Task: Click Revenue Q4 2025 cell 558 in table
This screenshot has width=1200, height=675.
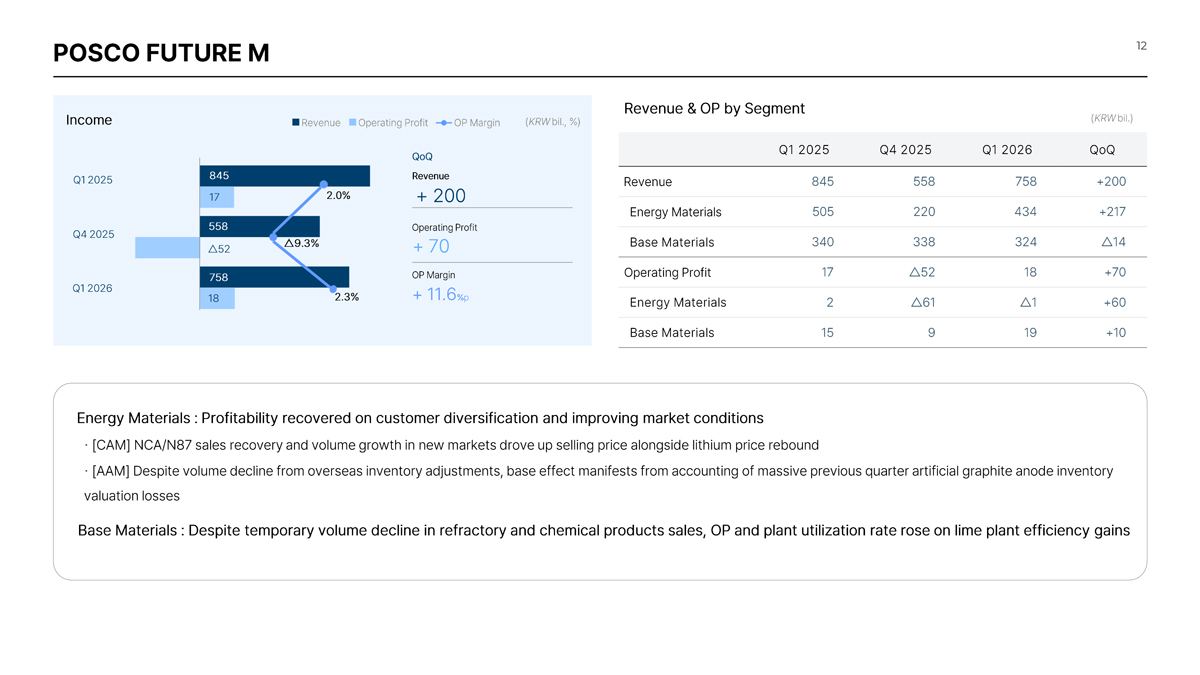Action: [x=924, y=182]
